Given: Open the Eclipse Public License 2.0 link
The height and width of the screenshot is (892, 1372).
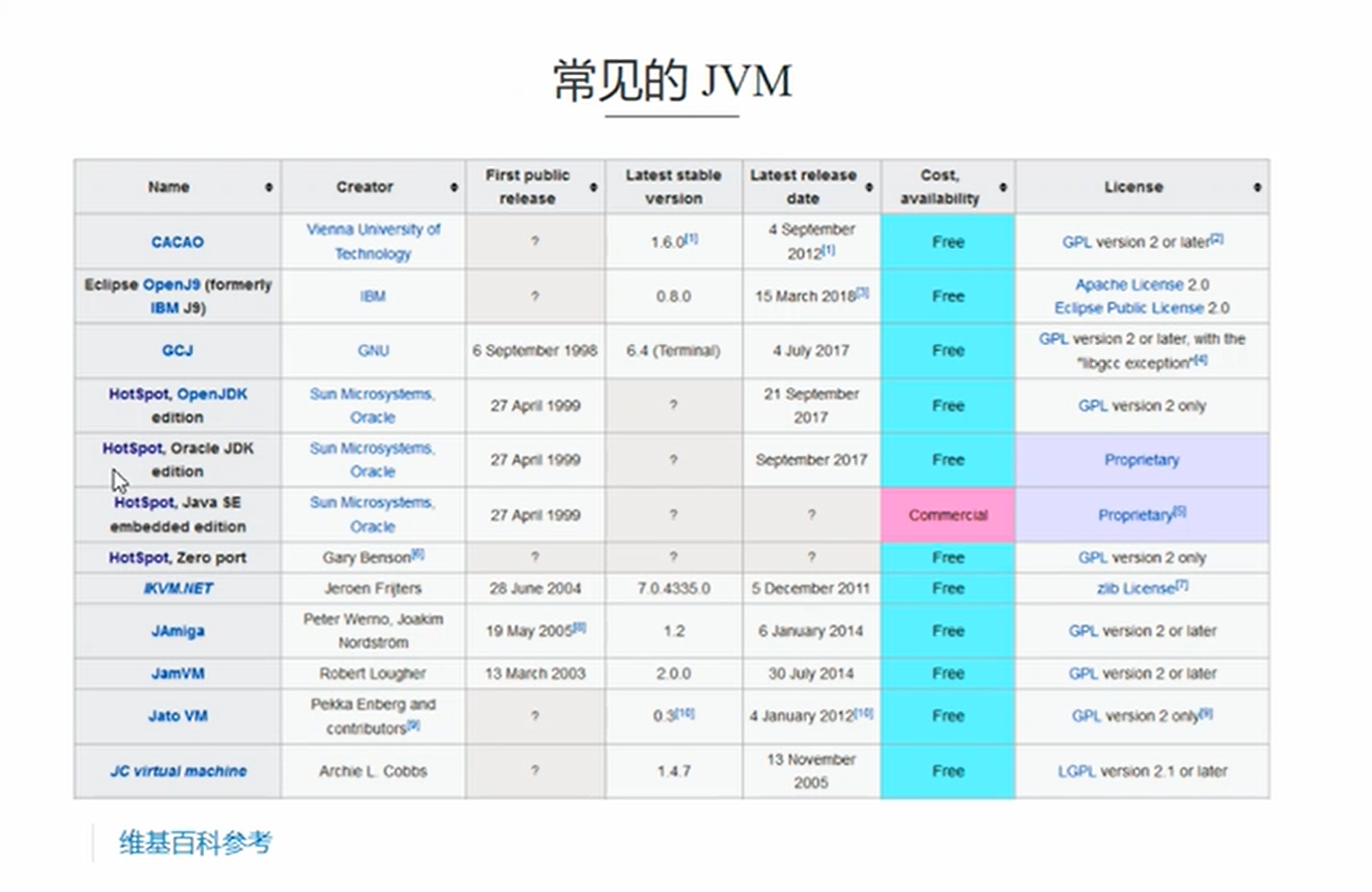Looking at the screenshot, I should click(1141, 308).
